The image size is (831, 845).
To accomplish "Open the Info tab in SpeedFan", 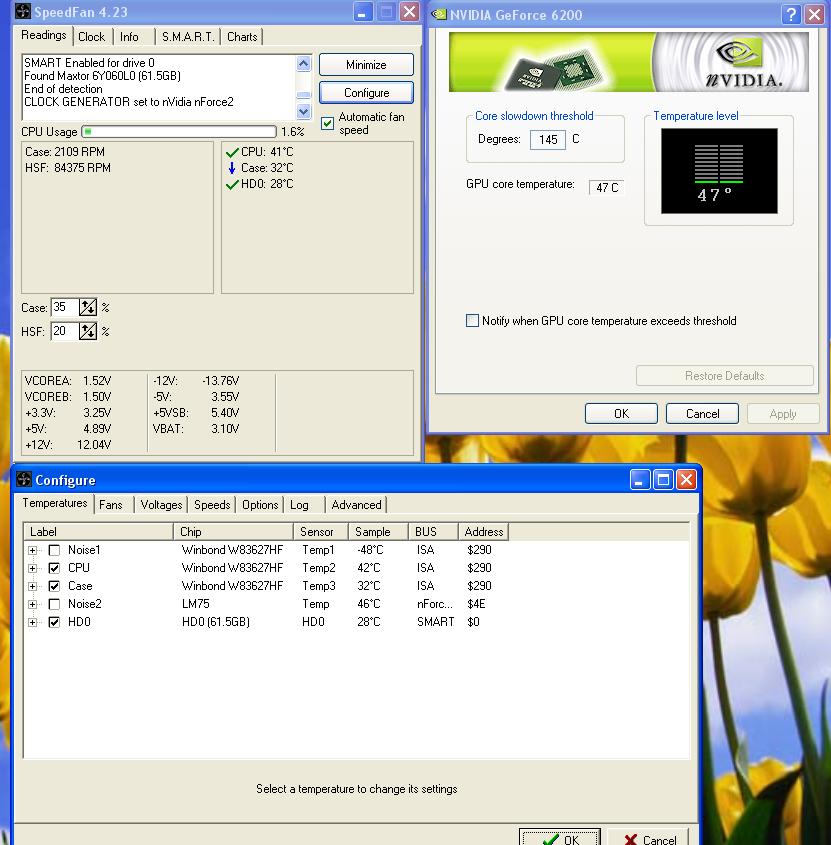I will click(x=129, y=37).
